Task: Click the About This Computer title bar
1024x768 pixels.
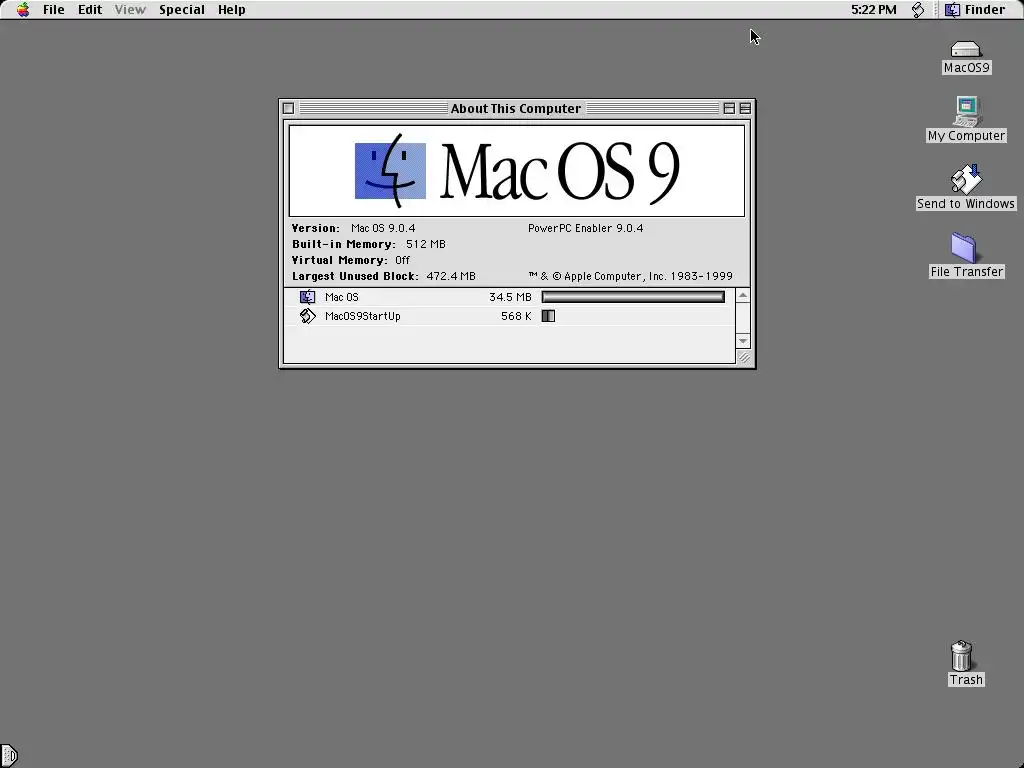Action: [515, 108]
